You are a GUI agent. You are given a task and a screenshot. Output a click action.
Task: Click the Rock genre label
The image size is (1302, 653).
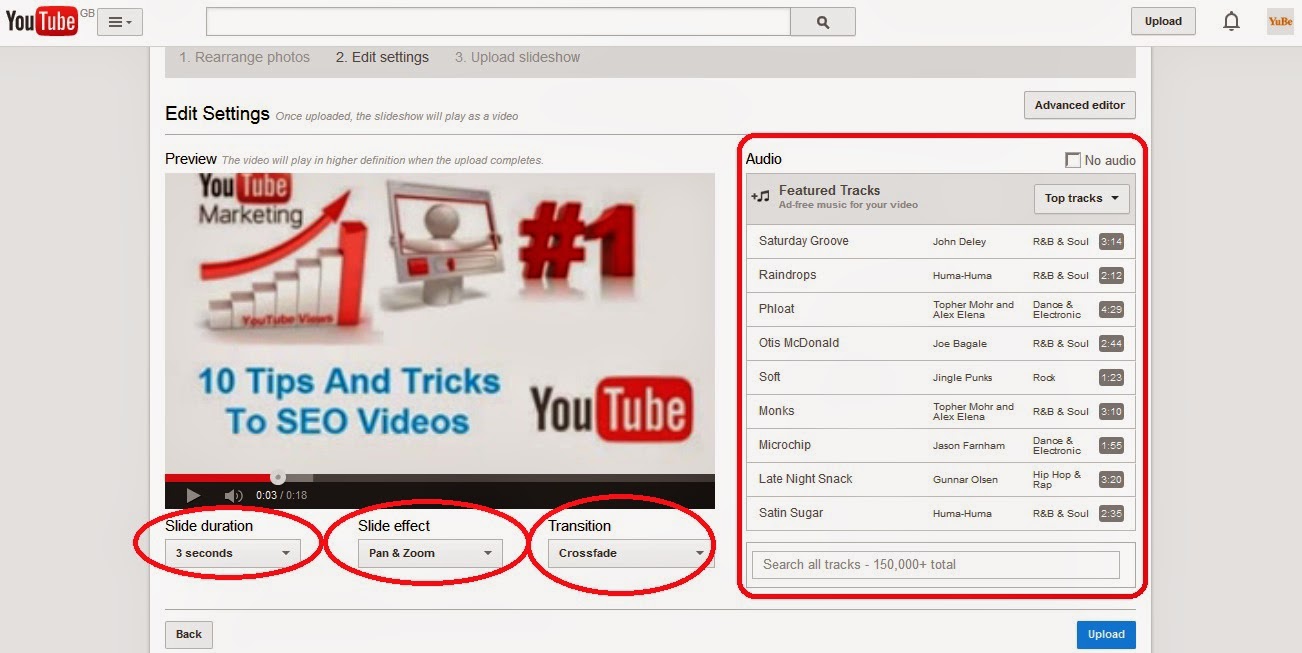(1044, 378)
